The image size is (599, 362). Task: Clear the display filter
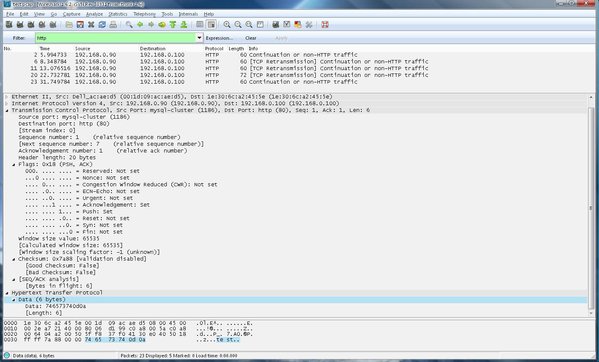coord(251,38)
